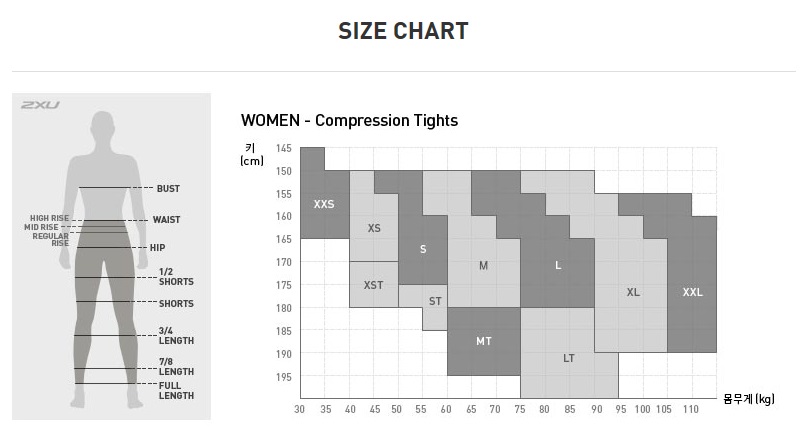The height and width of the screenshot is (435, 811).
Task: Choose the L size block
Action: coord(558,266)
